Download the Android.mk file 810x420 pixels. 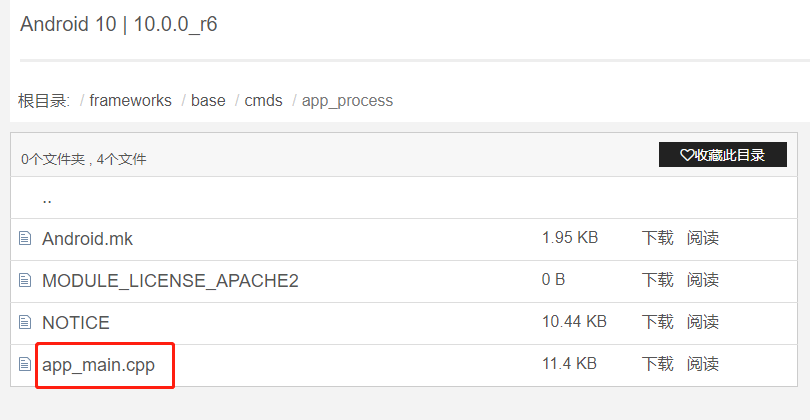click(657, 238)
